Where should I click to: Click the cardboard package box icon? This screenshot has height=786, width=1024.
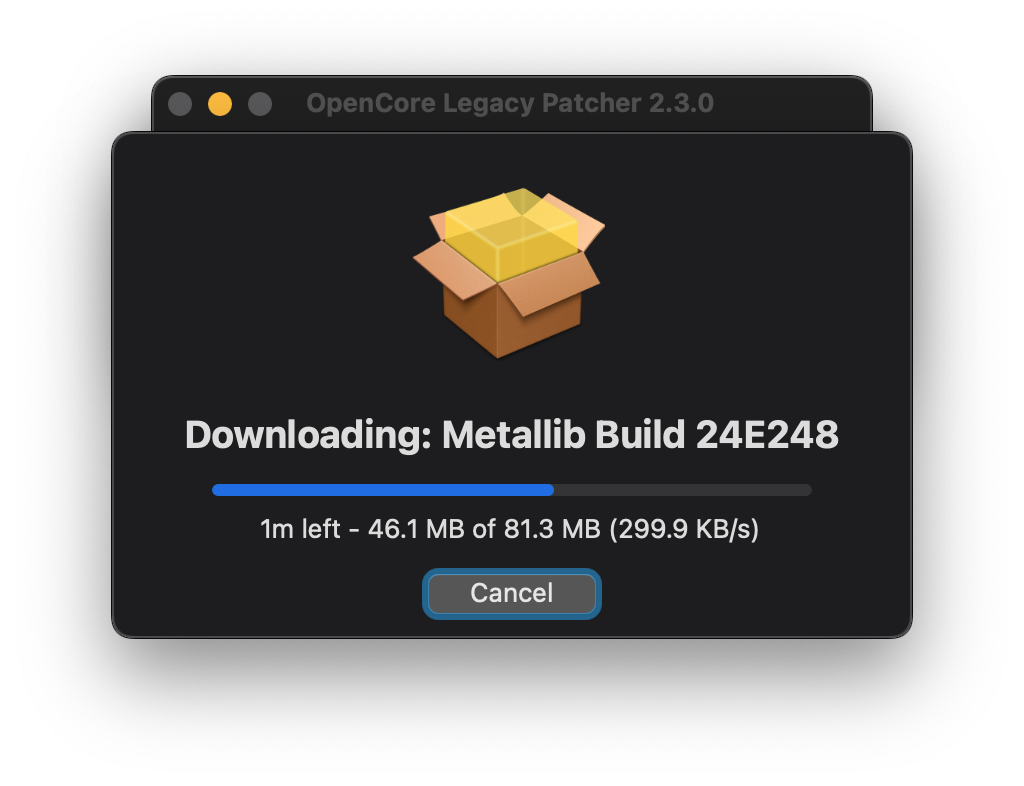(509, 274)
